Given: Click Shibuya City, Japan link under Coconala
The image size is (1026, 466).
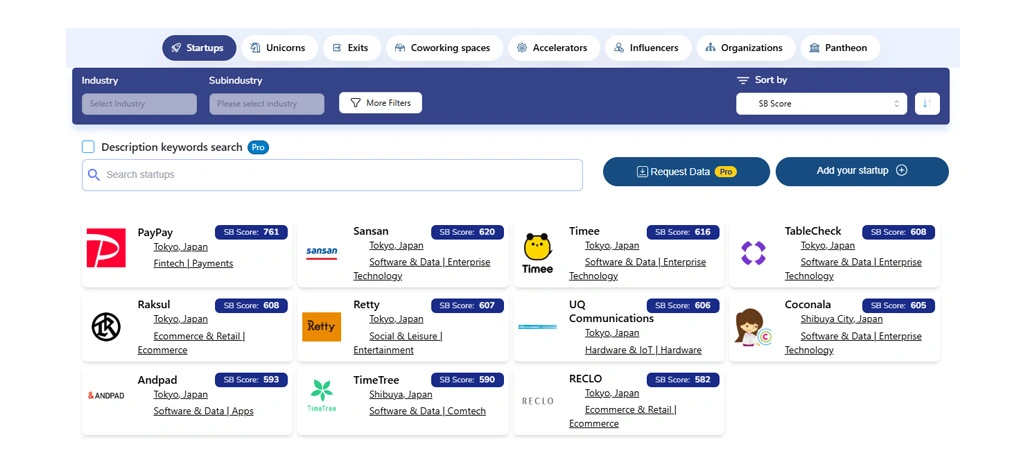Looking at the screenshot, I should tap(841, 319).
